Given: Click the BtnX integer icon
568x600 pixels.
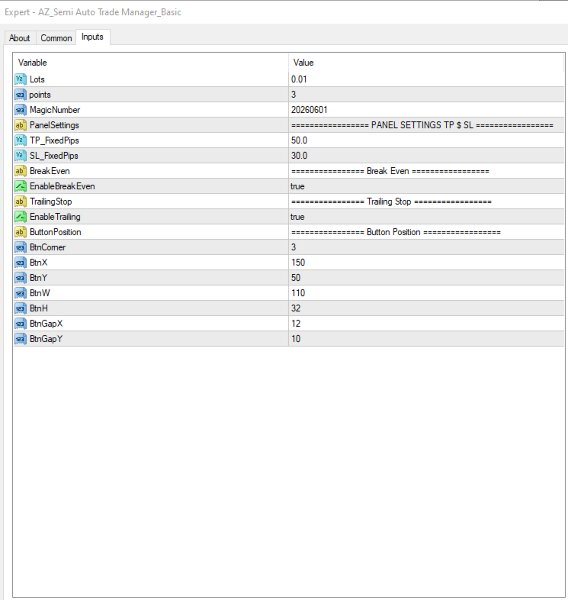Looking at the screenshot, I should 20,262.
